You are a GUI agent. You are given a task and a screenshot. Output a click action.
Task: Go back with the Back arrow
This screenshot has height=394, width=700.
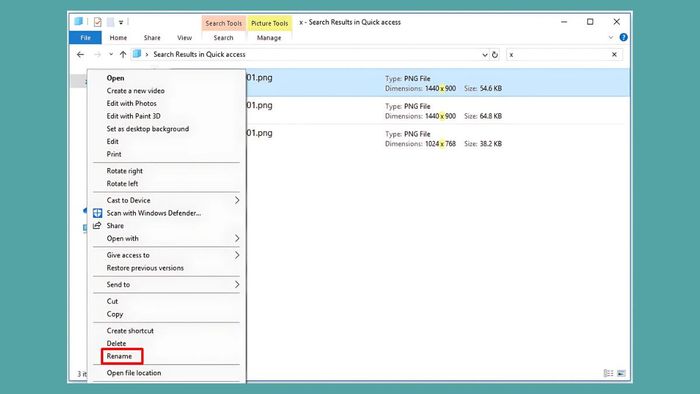click(80, 54)
